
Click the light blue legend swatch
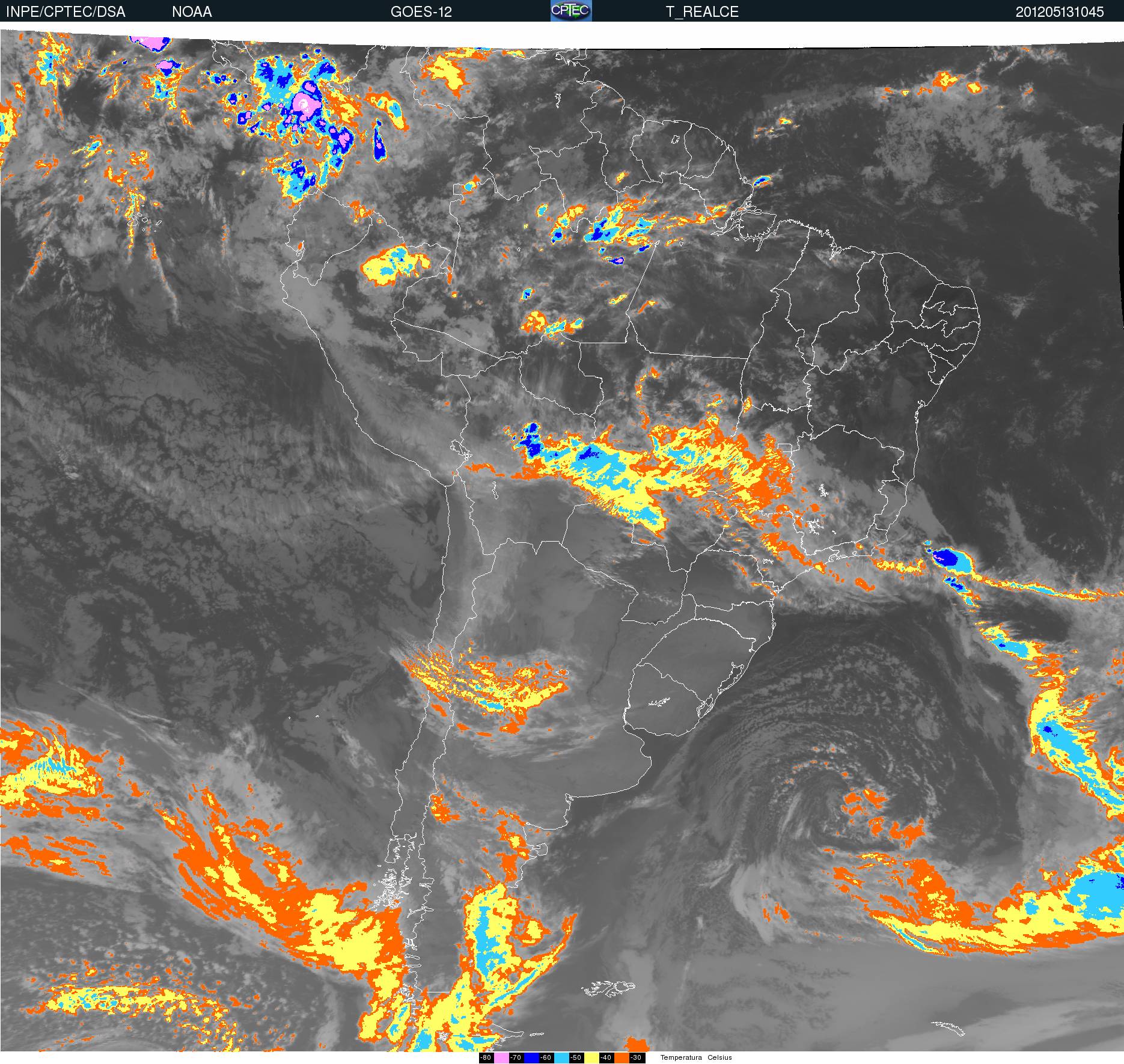tap(561, 1057)
